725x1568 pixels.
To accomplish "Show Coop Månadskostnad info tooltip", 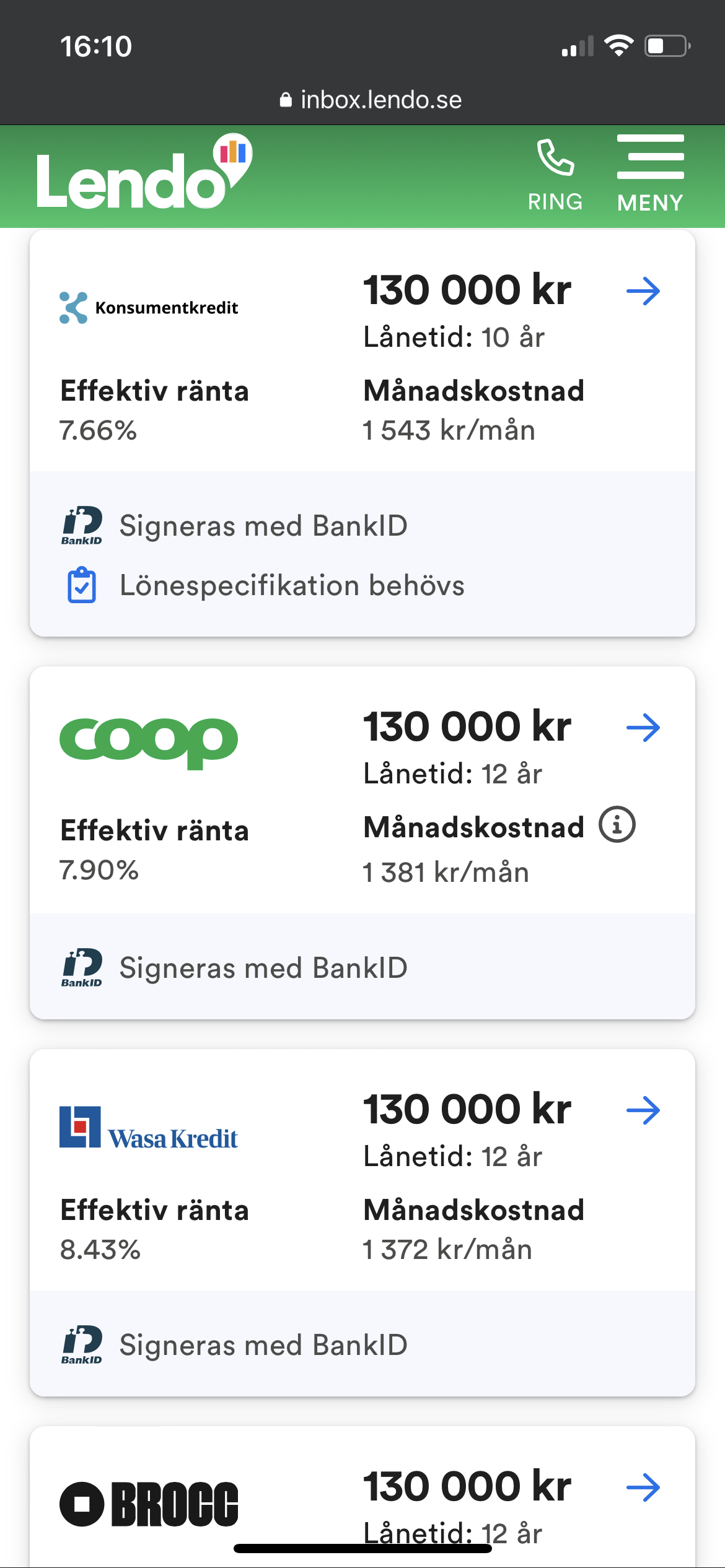I will tap(617, 825).
